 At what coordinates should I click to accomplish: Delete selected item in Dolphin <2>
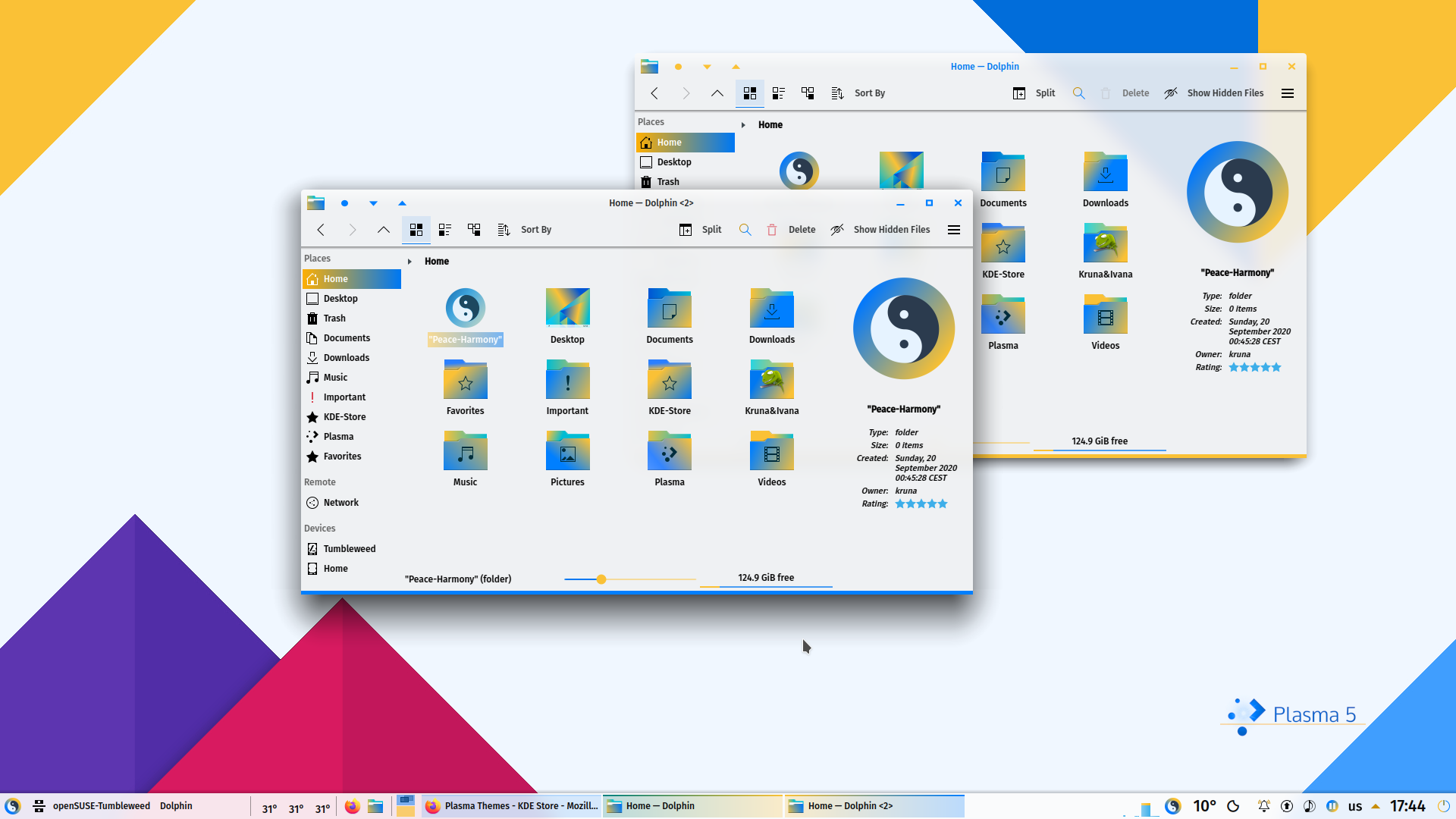coord(791,230)
